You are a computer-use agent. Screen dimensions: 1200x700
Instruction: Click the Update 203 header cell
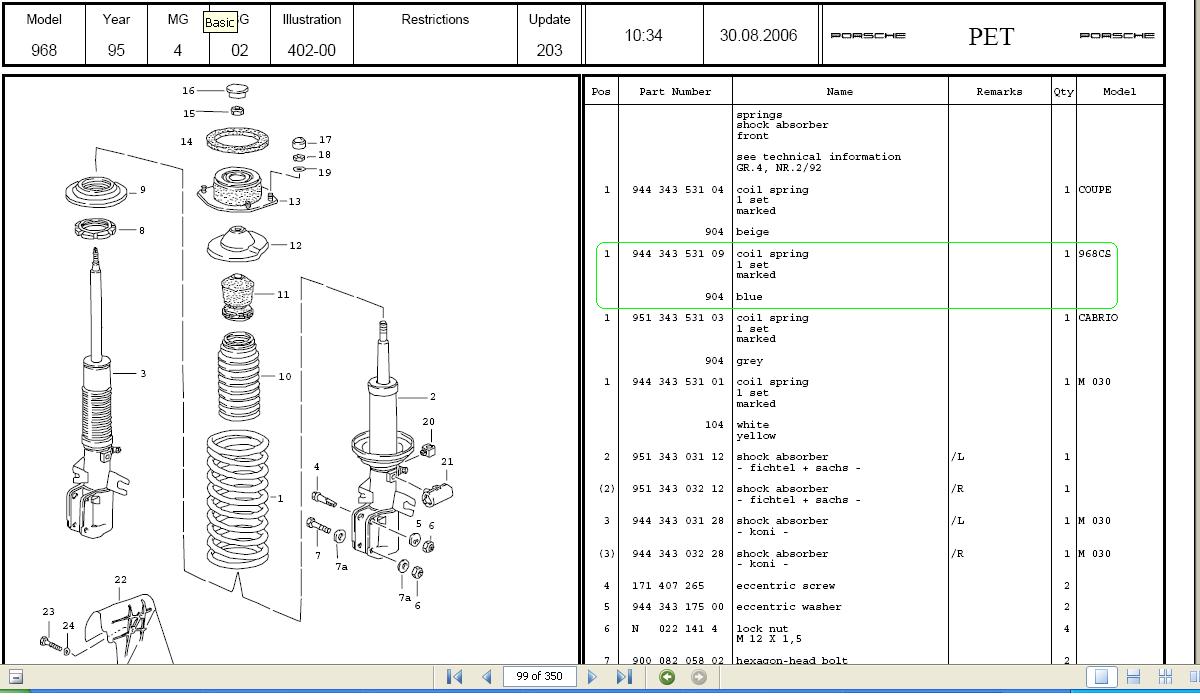[549, 35]
